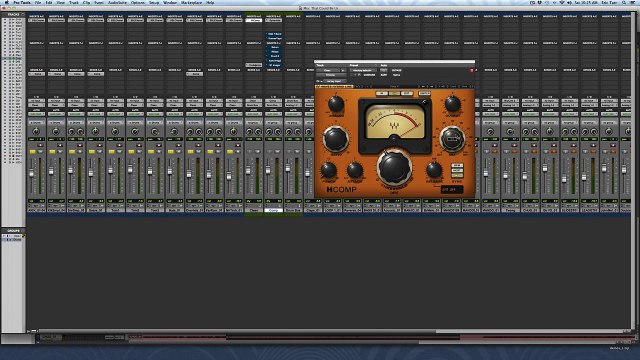
Task: Open the Setup menu
Action: [x=154, y=2]
